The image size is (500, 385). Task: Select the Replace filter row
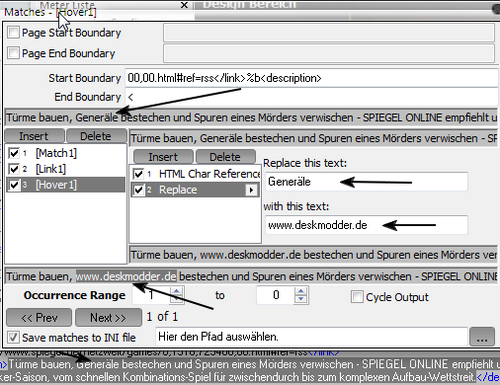point(195,190)
